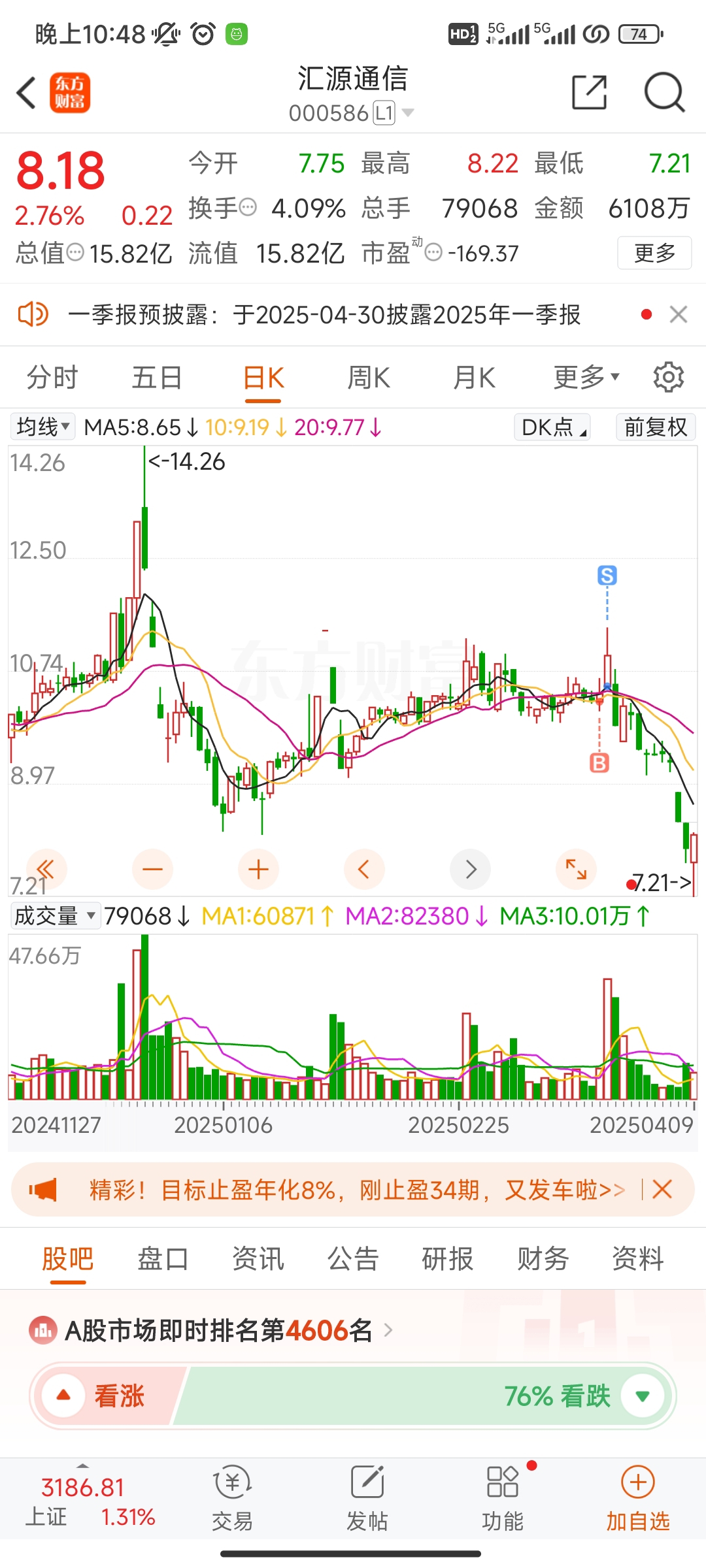Image resolution: width=706 pixels, height=1568 pixels.
Task: Open the 公告 tab
Action: coord(353,1258)
